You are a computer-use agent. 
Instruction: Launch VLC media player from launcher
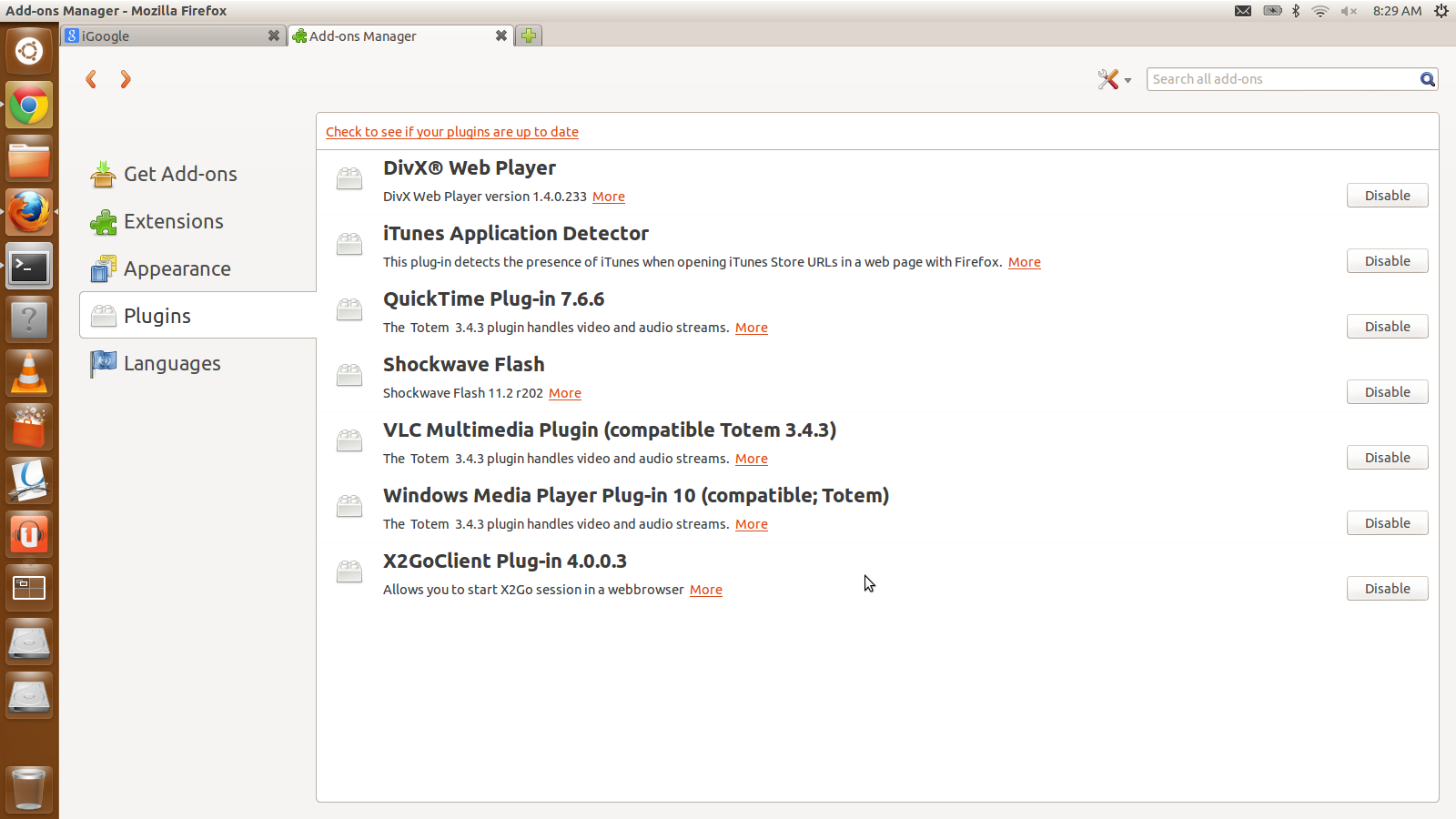(29, 374)
